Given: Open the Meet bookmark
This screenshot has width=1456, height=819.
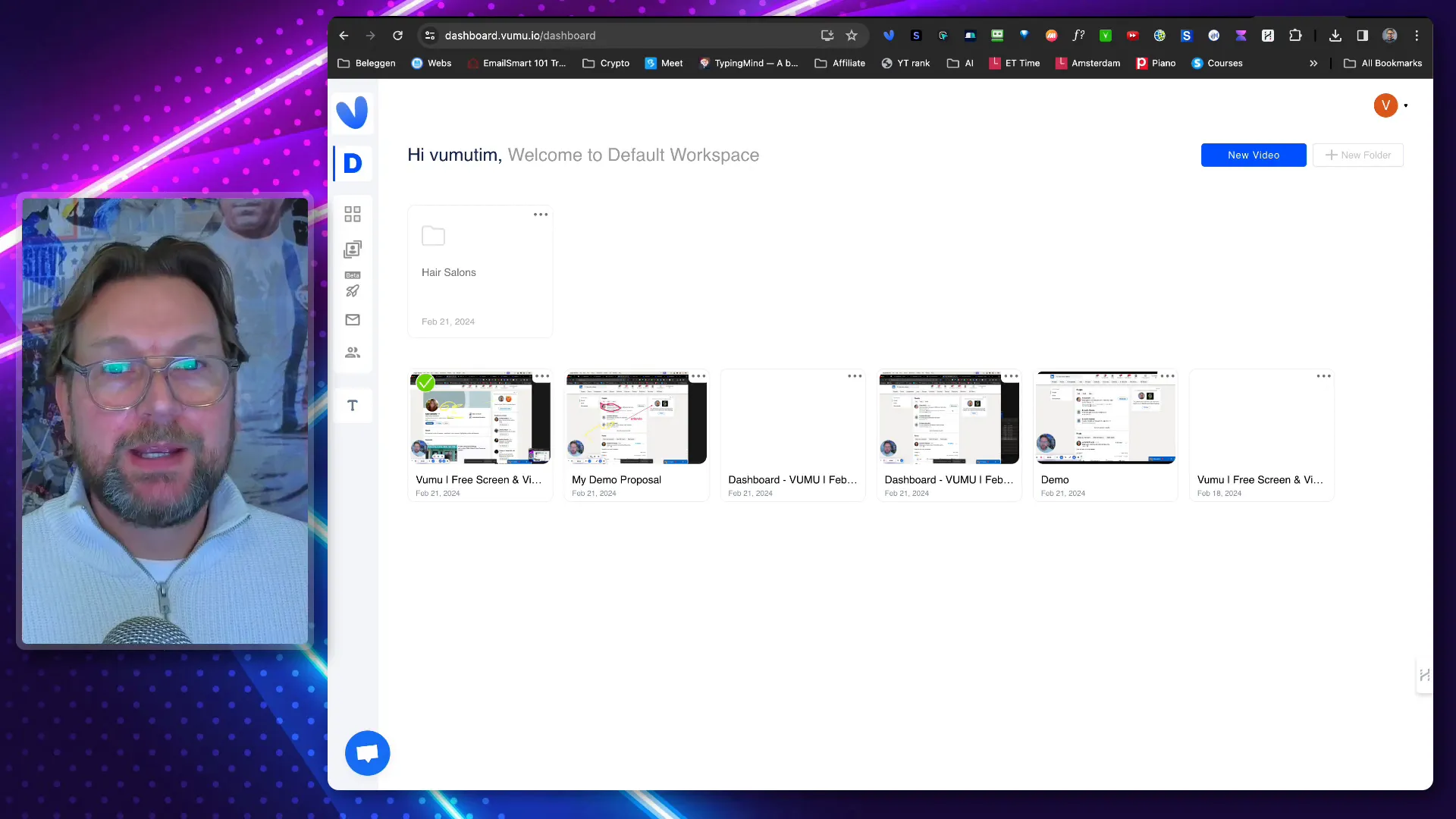Looking at the screenshot, I should point(664,64).
